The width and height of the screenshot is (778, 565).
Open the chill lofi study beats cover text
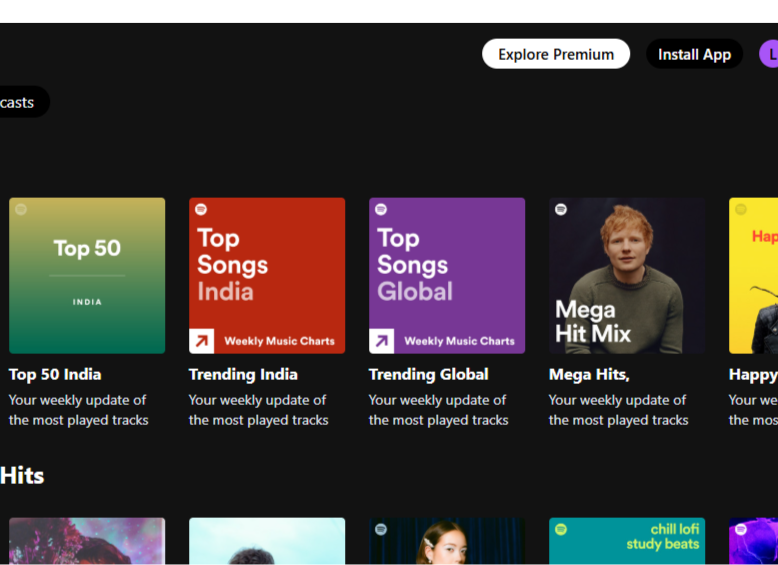pyautogui.click(x=662, y=537)
